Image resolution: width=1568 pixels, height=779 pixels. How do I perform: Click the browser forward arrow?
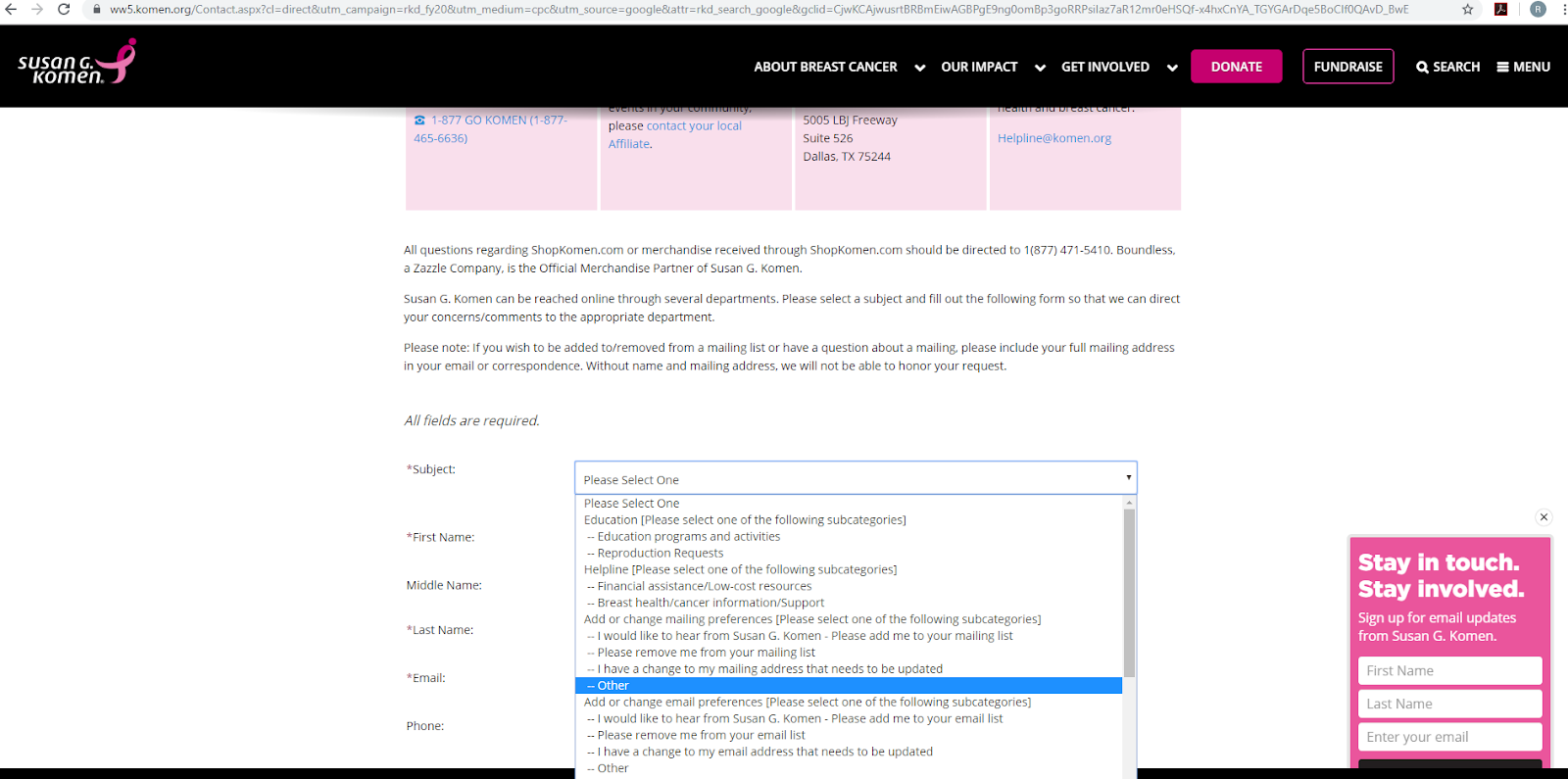pyautogui.click(x=37, y=9)
